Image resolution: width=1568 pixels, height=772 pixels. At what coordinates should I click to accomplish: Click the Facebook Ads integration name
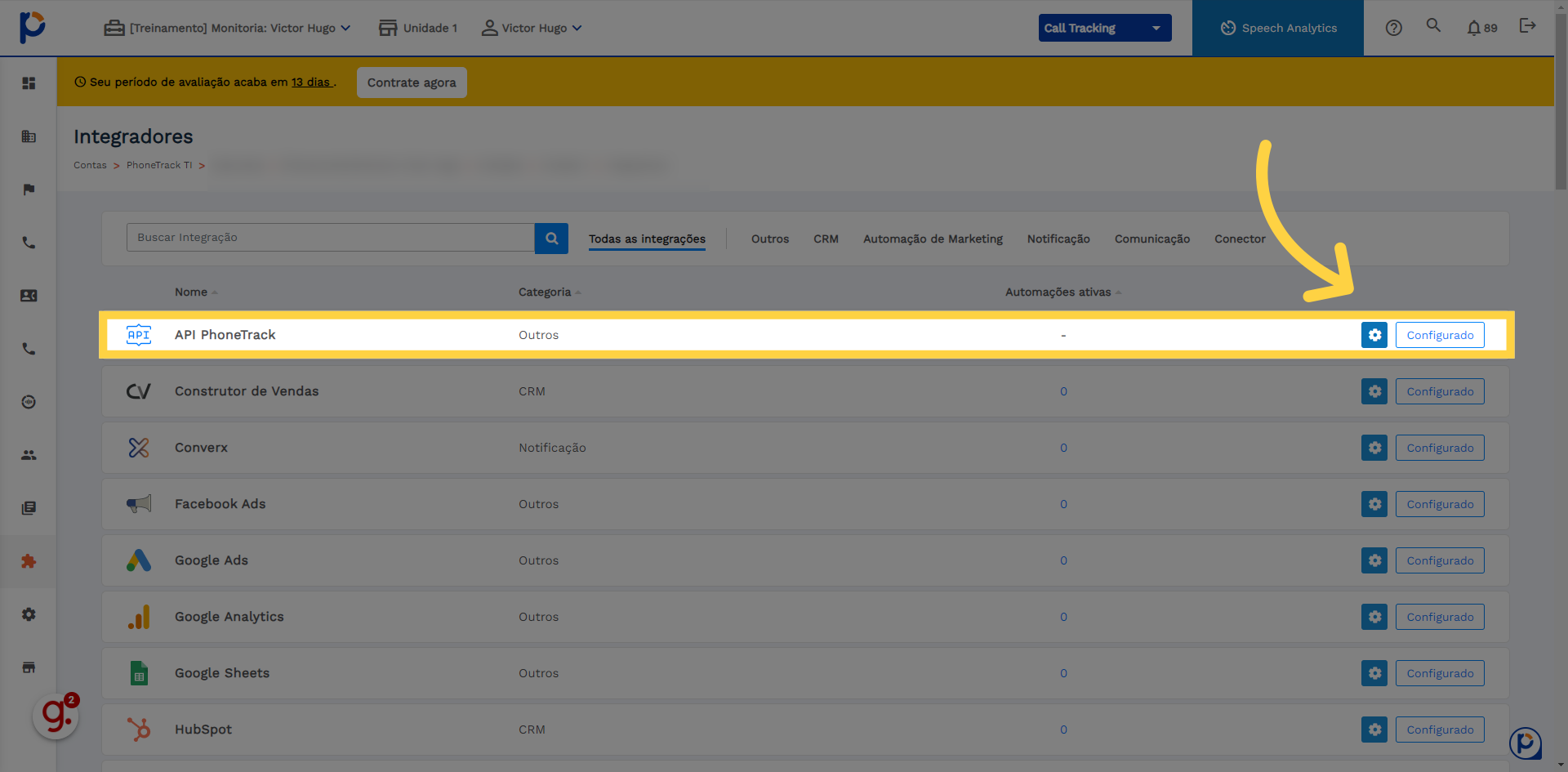click(220, 504)
